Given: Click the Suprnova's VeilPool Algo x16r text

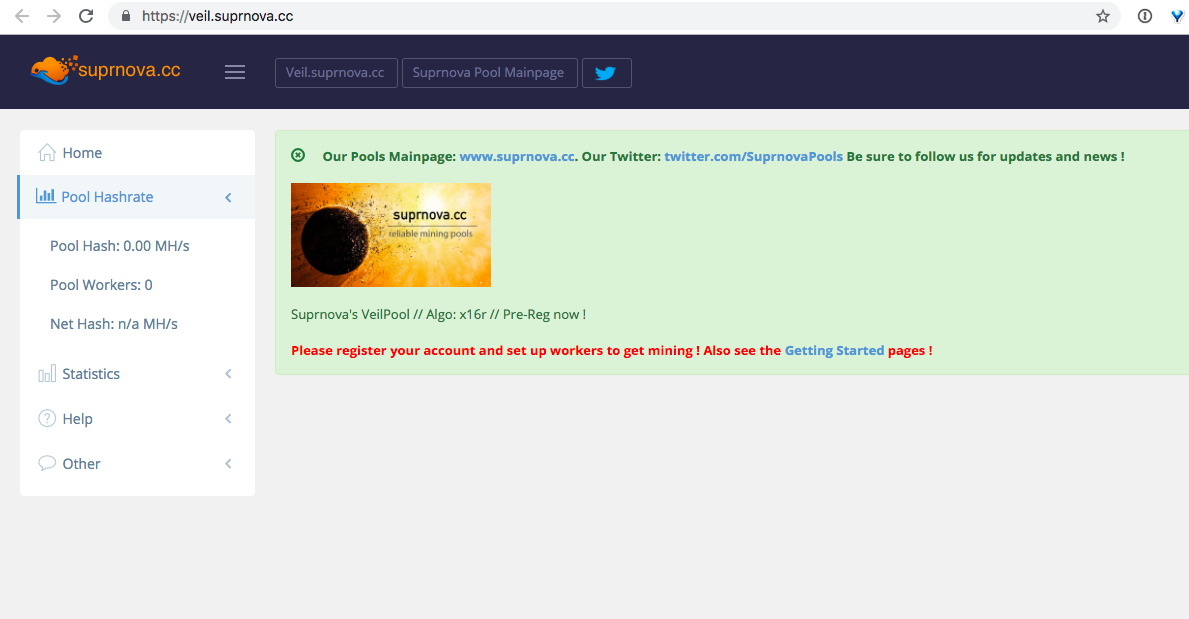Looking at the screenshot, I should [438, 314].
